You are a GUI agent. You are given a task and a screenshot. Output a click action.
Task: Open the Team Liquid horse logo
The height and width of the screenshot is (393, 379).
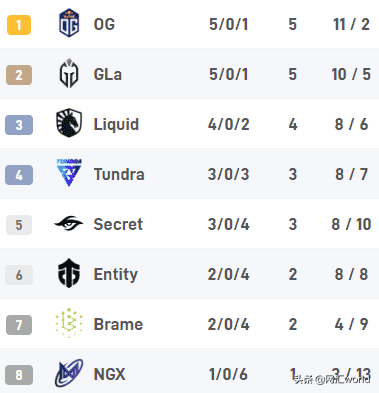click(x=69, y=123)
